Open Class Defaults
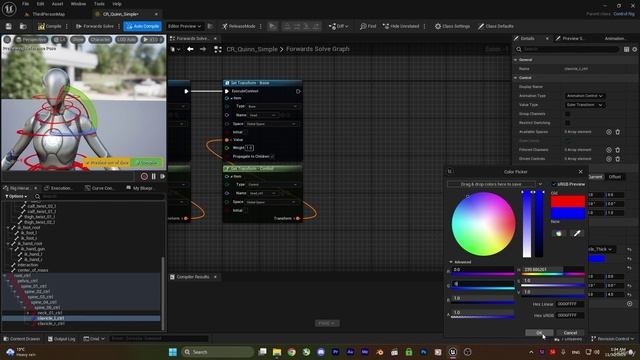Image resolution: width=640 pixels, height=360 pixels. [x=496, y=26]
